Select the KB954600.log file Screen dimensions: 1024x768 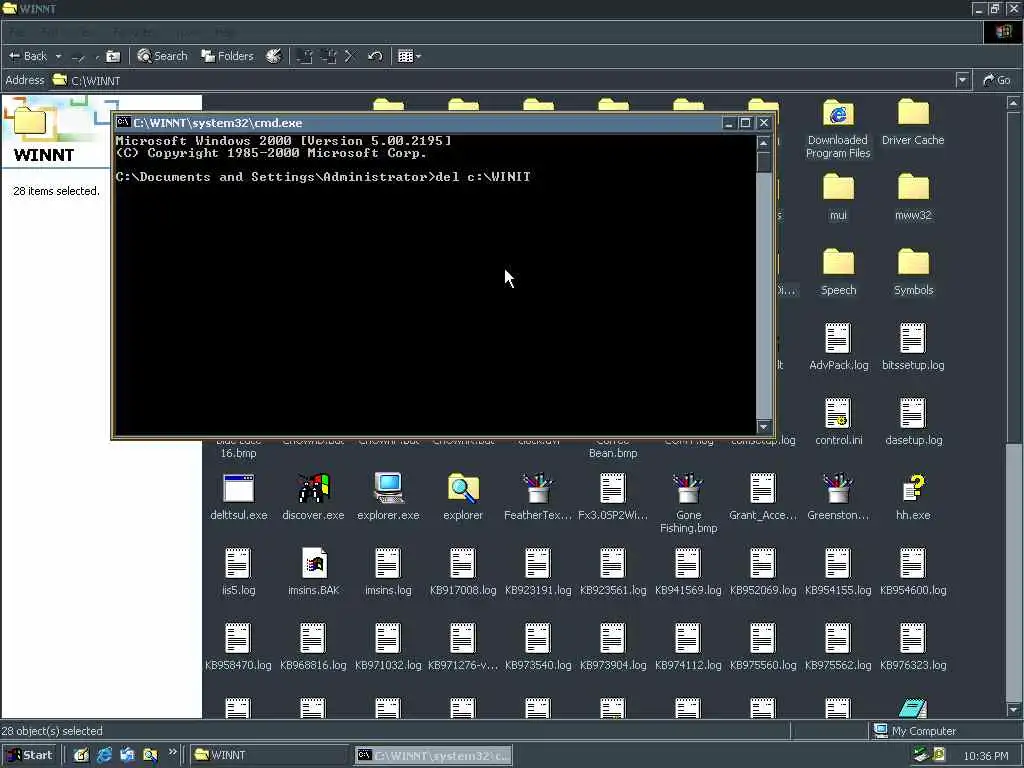pyautogui.click(x=913, y=572)
